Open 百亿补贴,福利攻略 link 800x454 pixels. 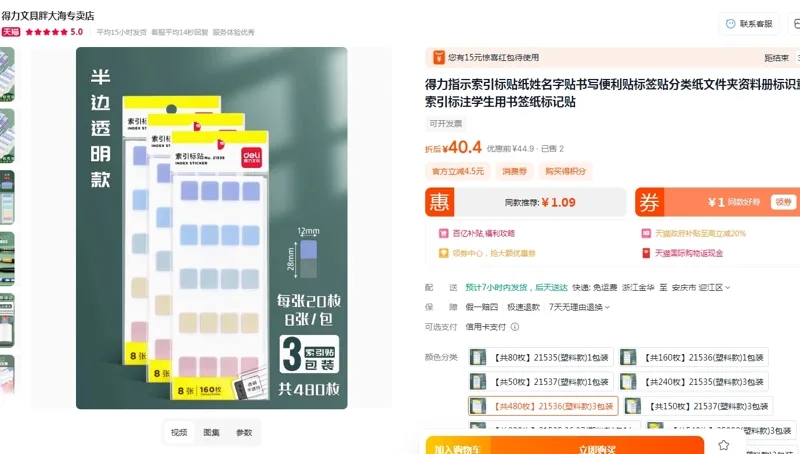484,233
